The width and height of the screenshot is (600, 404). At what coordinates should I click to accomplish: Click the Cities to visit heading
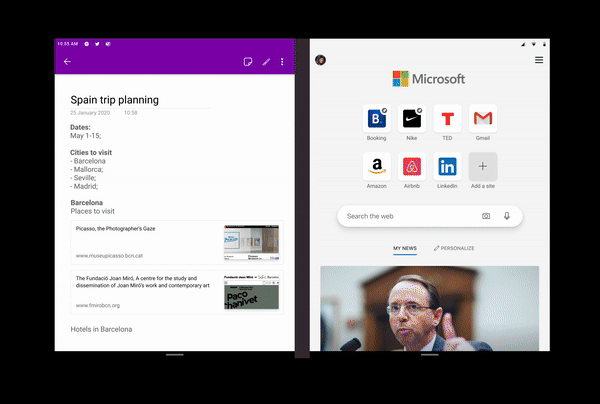point(91,152)
